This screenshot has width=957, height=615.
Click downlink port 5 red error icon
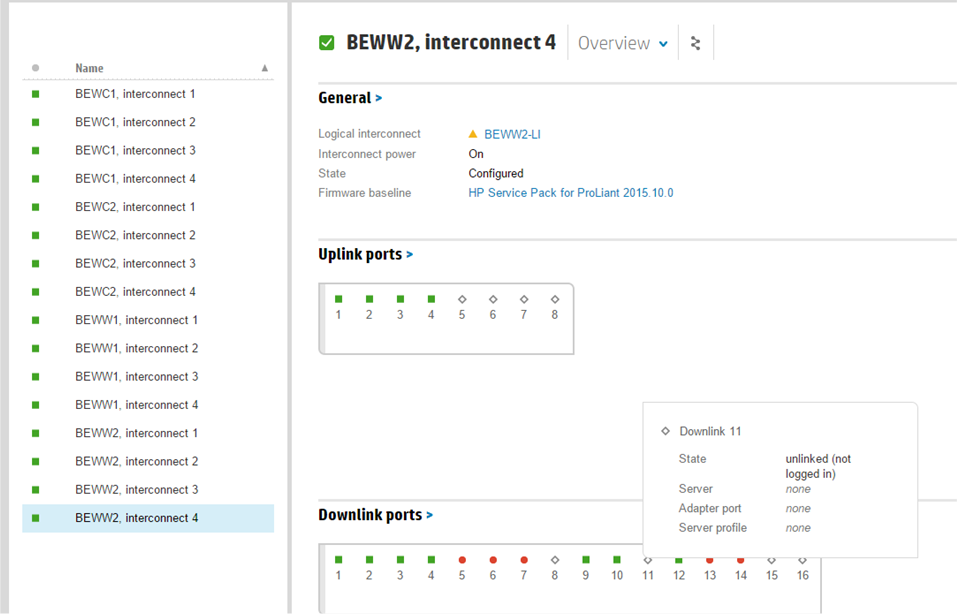(462, 560)
